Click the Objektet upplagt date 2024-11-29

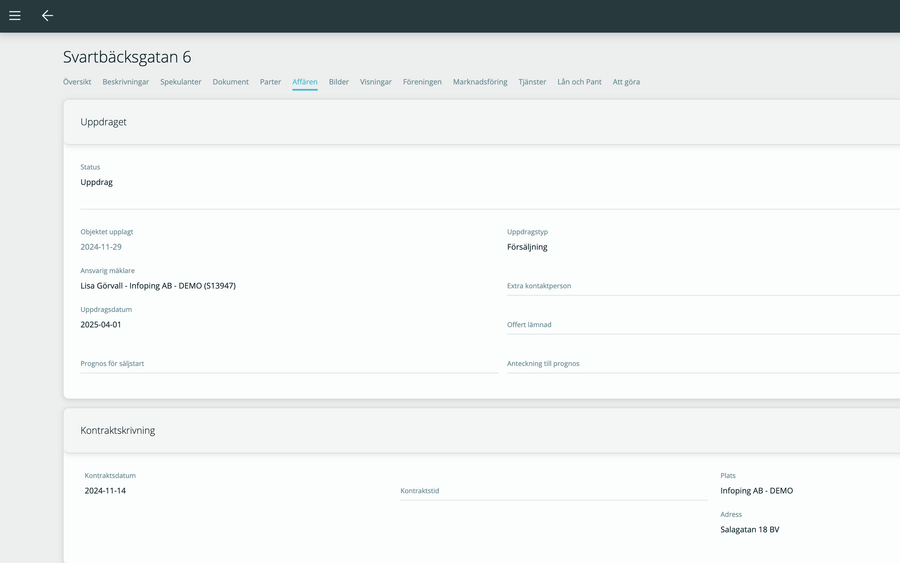101,247
